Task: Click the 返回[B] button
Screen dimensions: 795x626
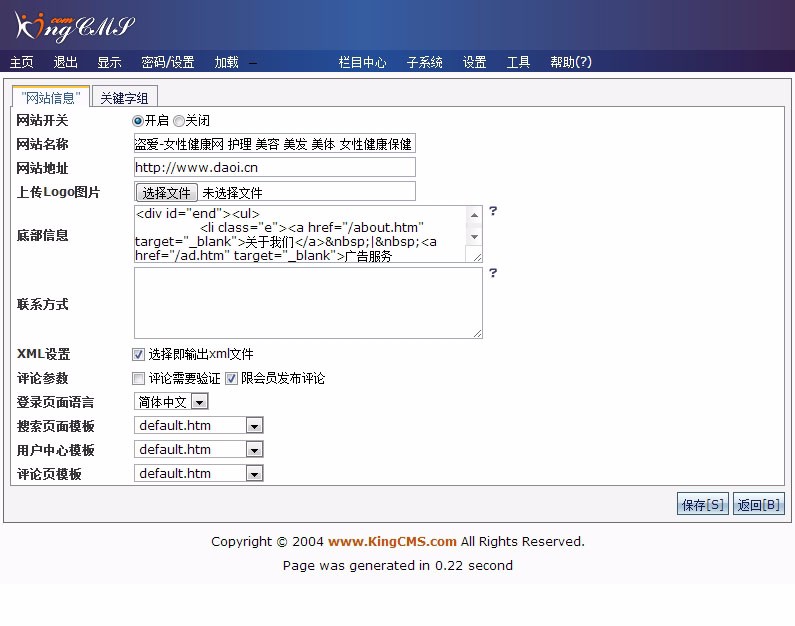Action: click(758, 504)
